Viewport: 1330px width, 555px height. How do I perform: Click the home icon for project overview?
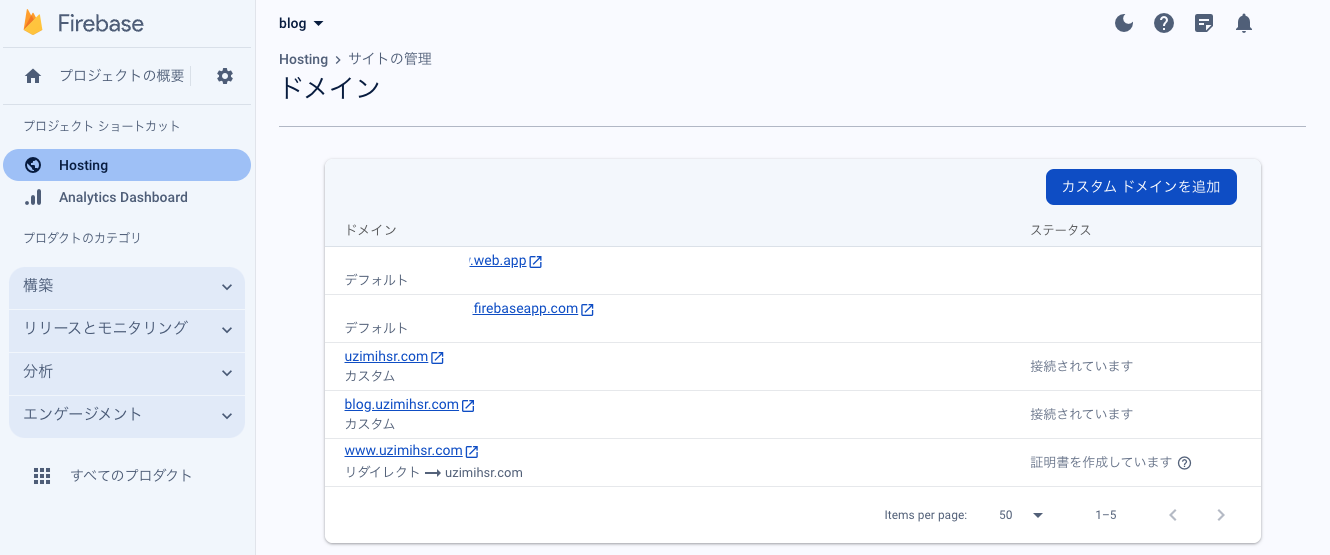coord(33,76)
